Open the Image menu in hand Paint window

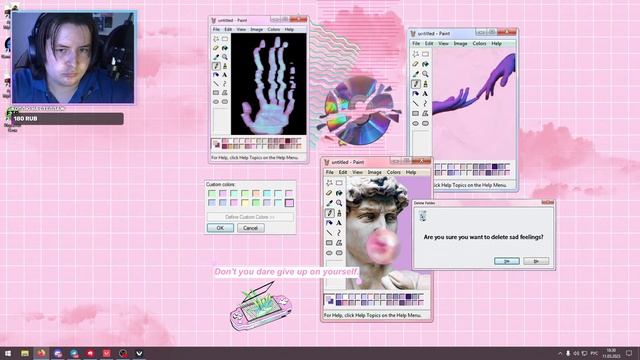tap(256, 29)
